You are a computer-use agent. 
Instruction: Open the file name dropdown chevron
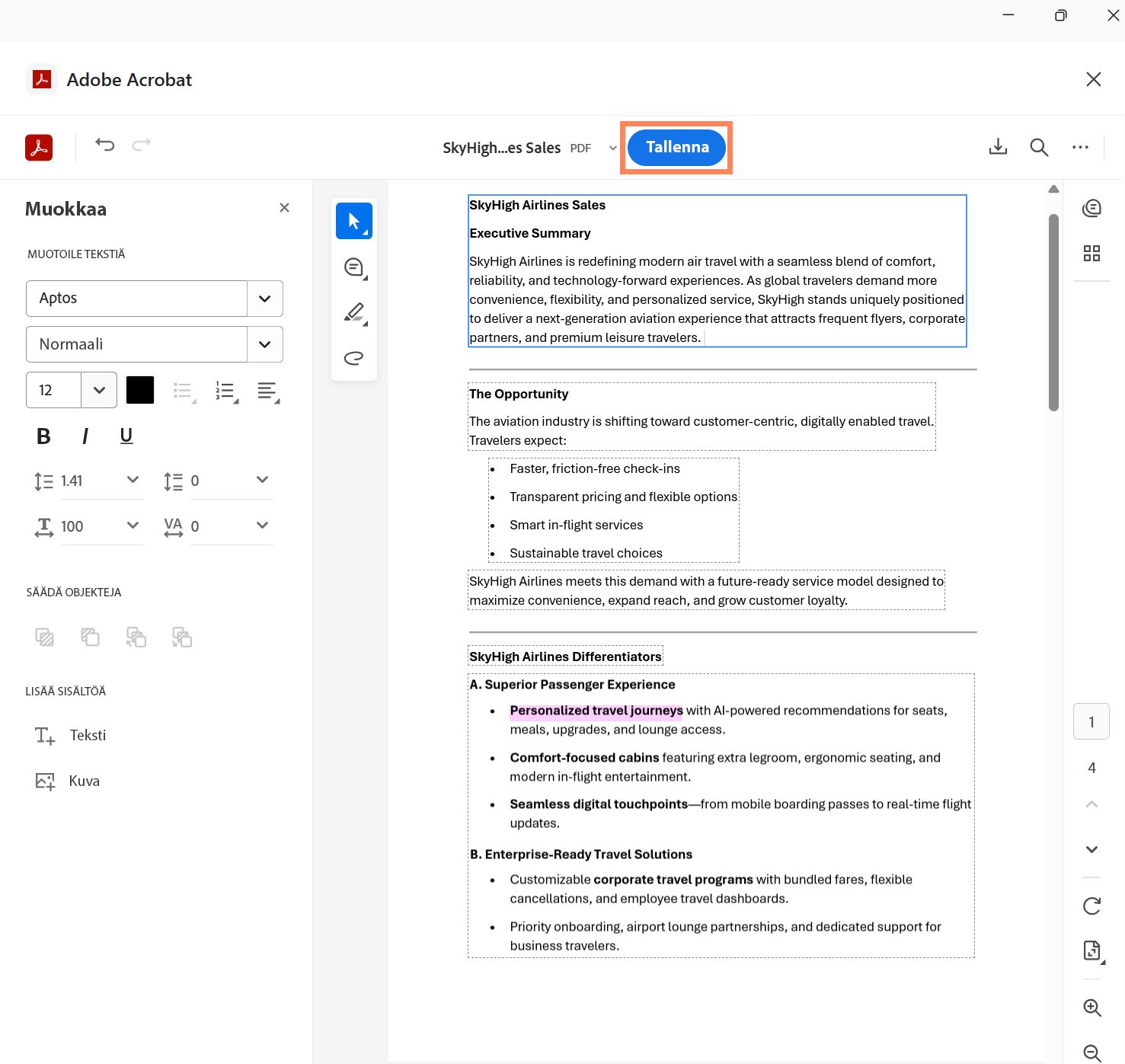coord(613,149)
